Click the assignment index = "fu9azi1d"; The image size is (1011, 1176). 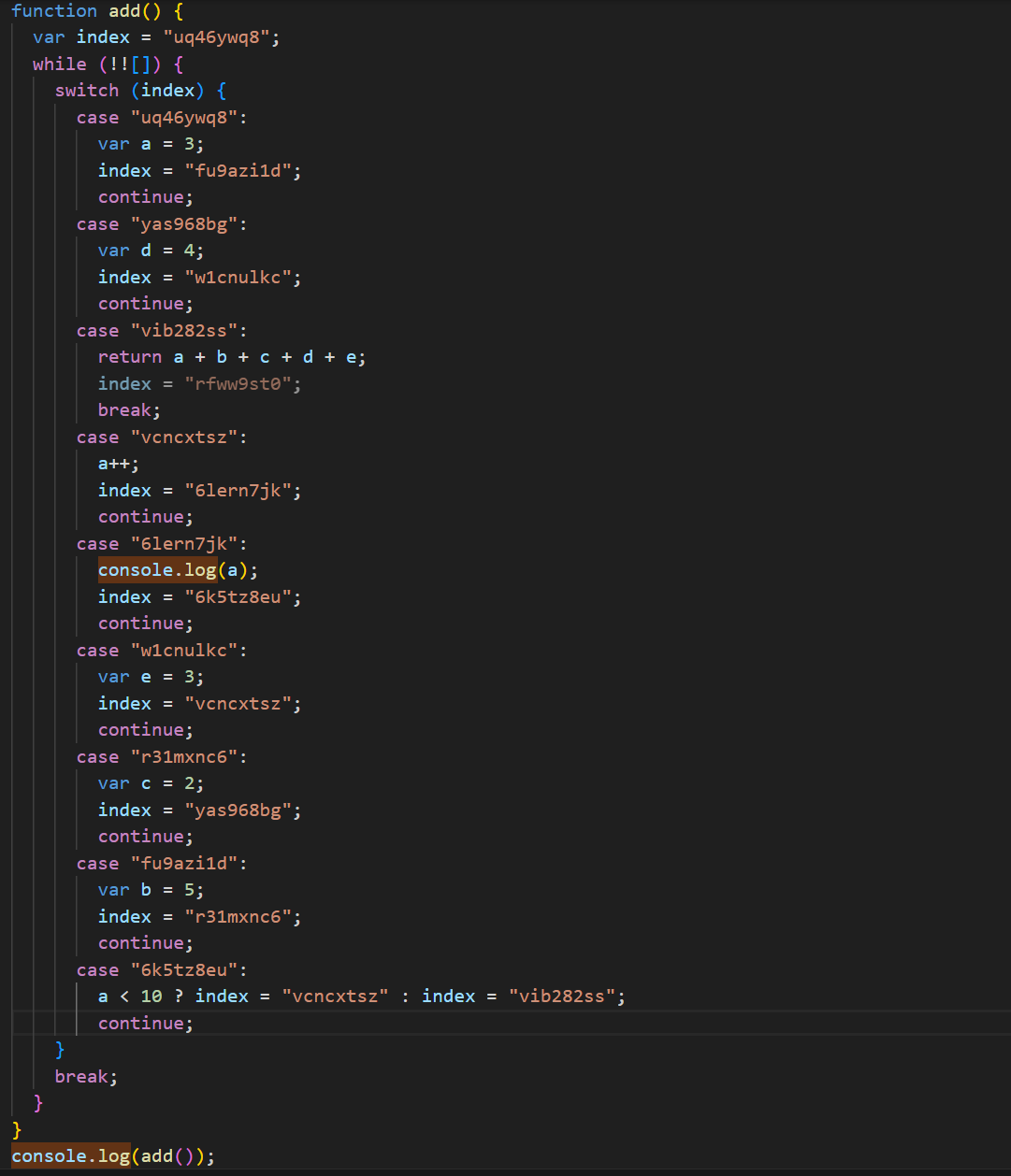(x=200, y=171)
